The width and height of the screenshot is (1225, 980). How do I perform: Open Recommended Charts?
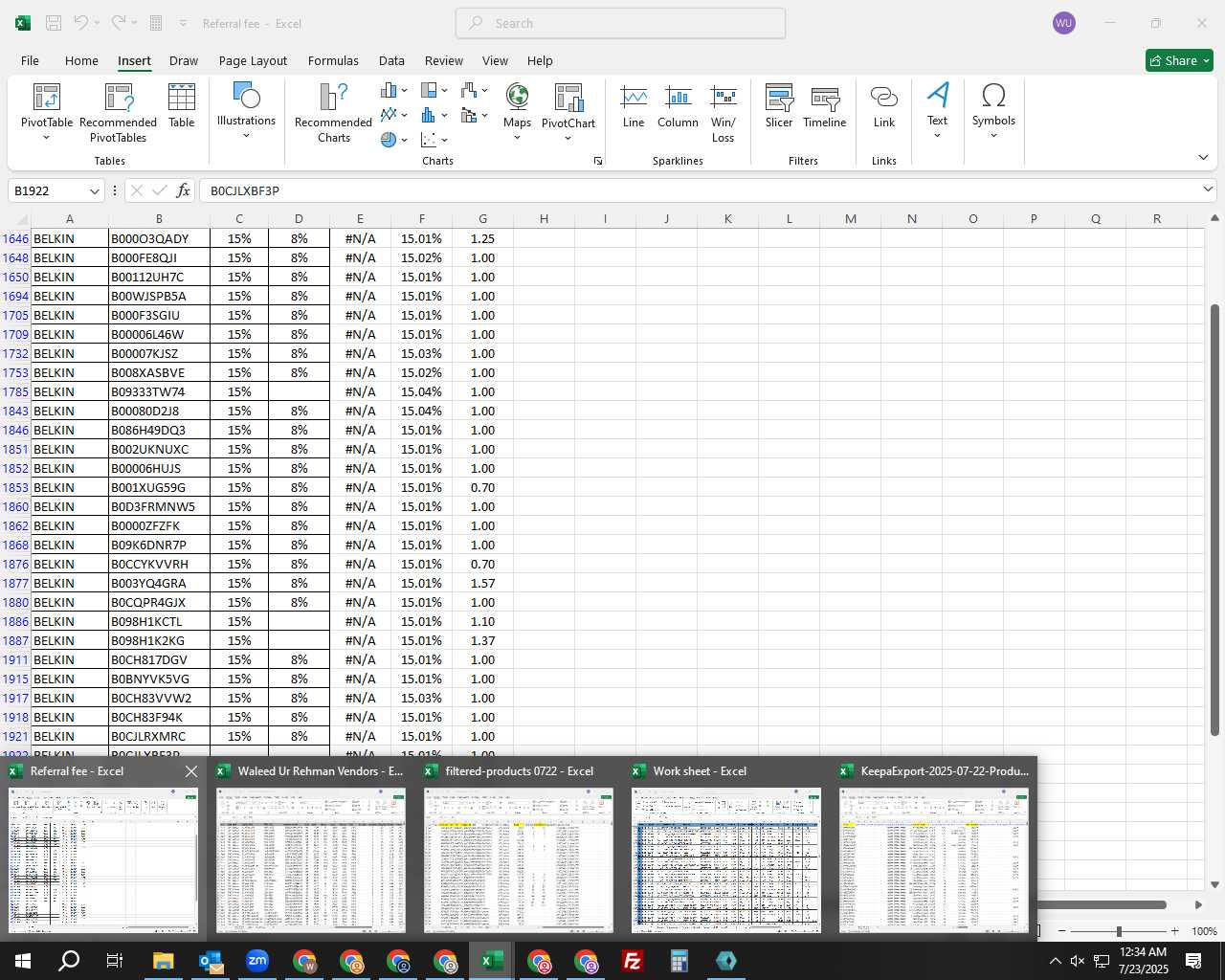coord(333,113)
